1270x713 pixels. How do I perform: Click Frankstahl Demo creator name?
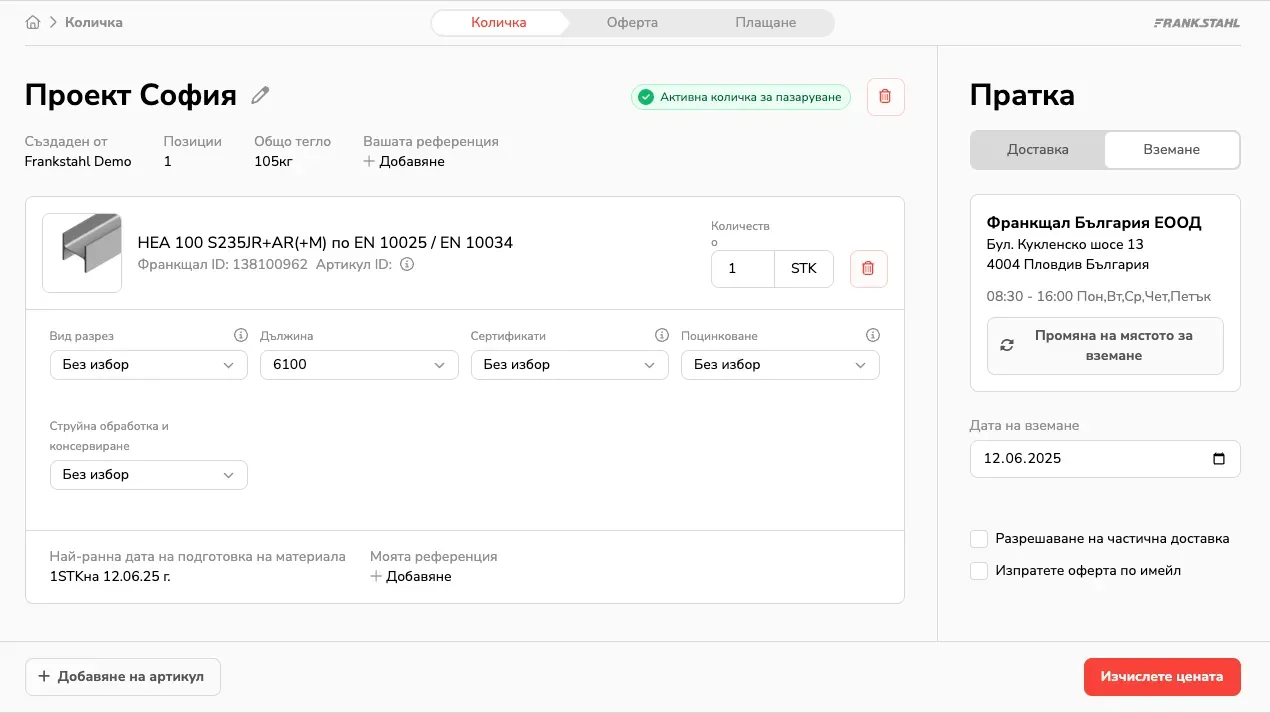coord(78,161)
